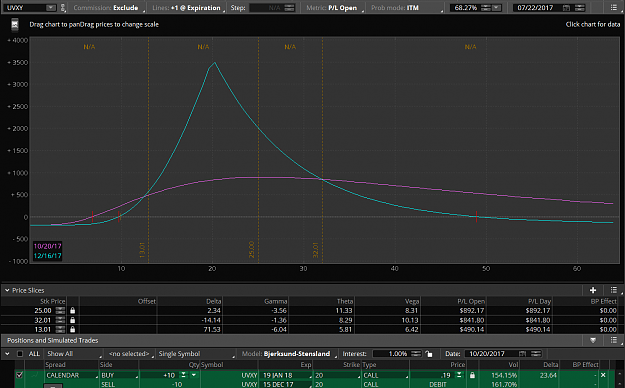This screenshot has height=388, width=625.
Task: Open the strike 20 dropdown on BUY row
Action: 337,375
